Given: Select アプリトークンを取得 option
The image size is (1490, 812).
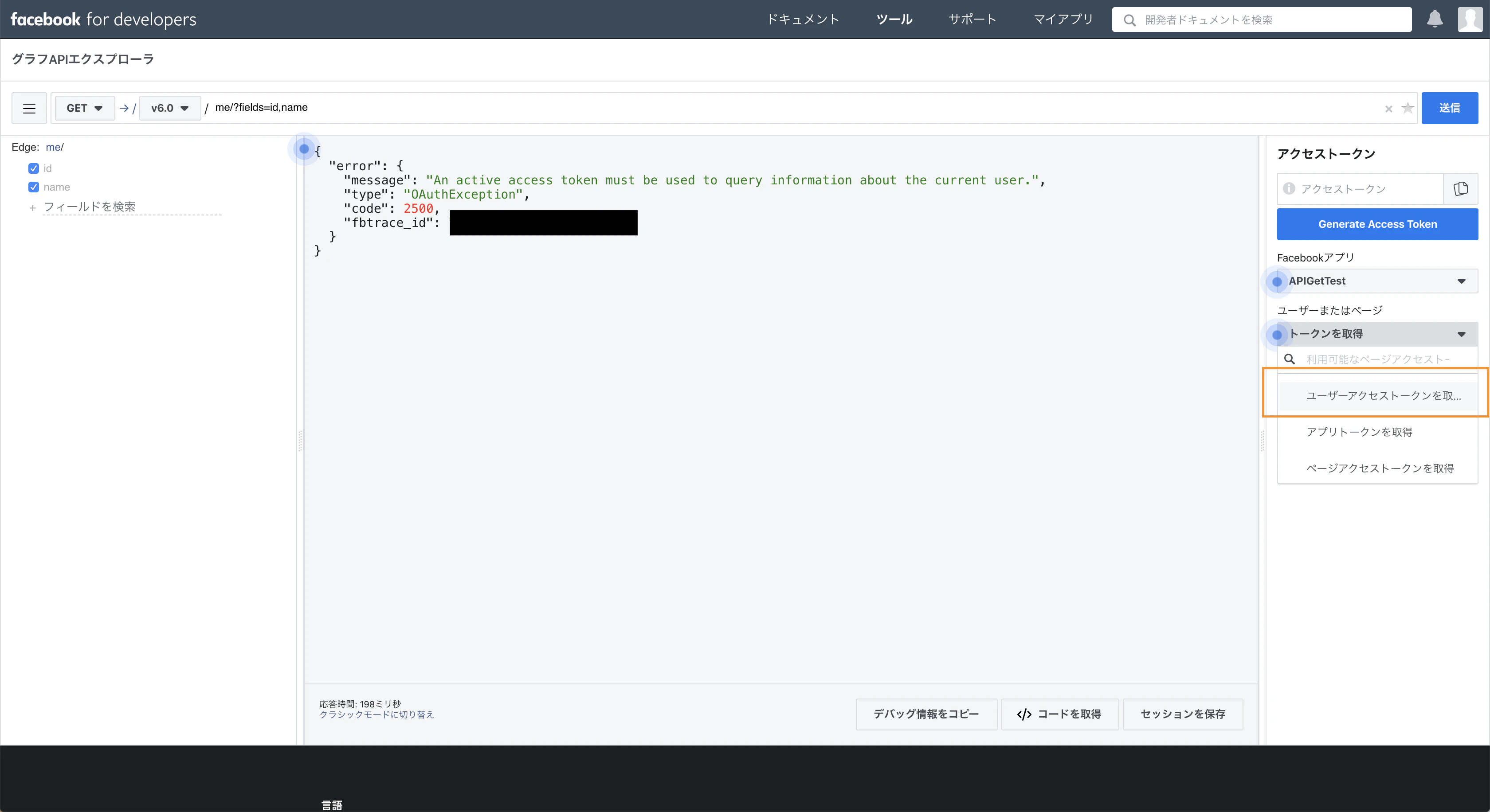Looking at the screenshot, I should tap(1377, 432).
